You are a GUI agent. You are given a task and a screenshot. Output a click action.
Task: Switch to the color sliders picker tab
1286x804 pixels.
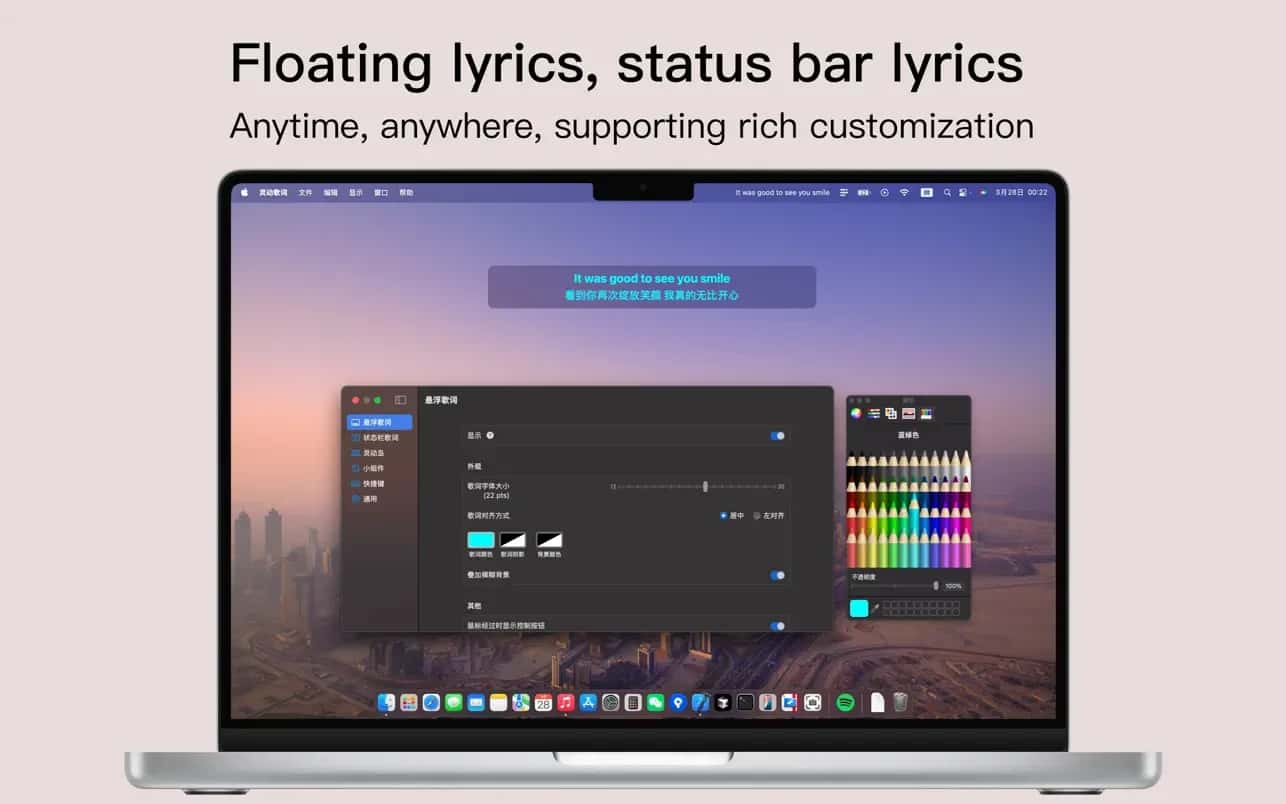[874, 413]
